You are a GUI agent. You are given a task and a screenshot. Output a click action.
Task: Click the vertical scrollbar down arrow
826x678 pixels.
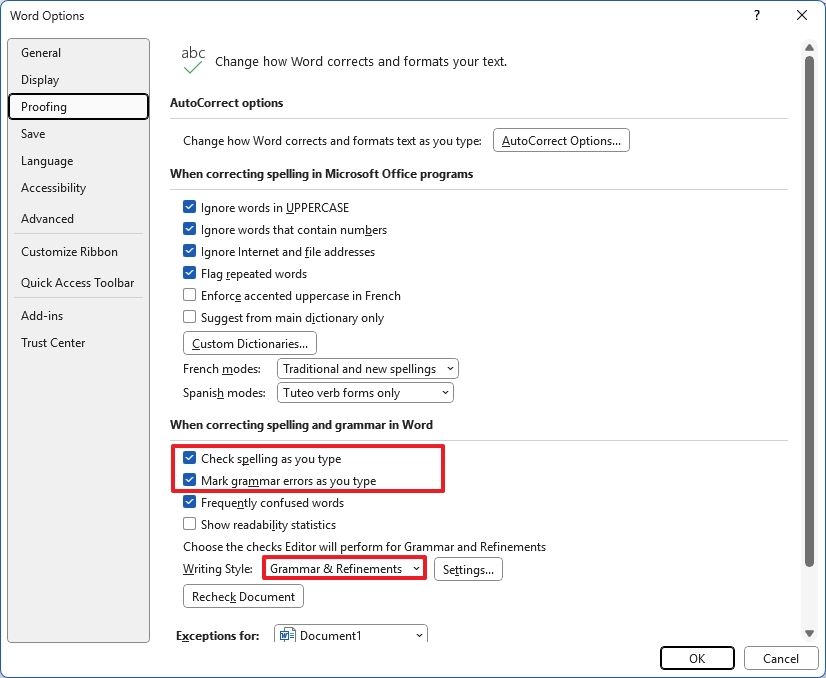coord(810,632)
